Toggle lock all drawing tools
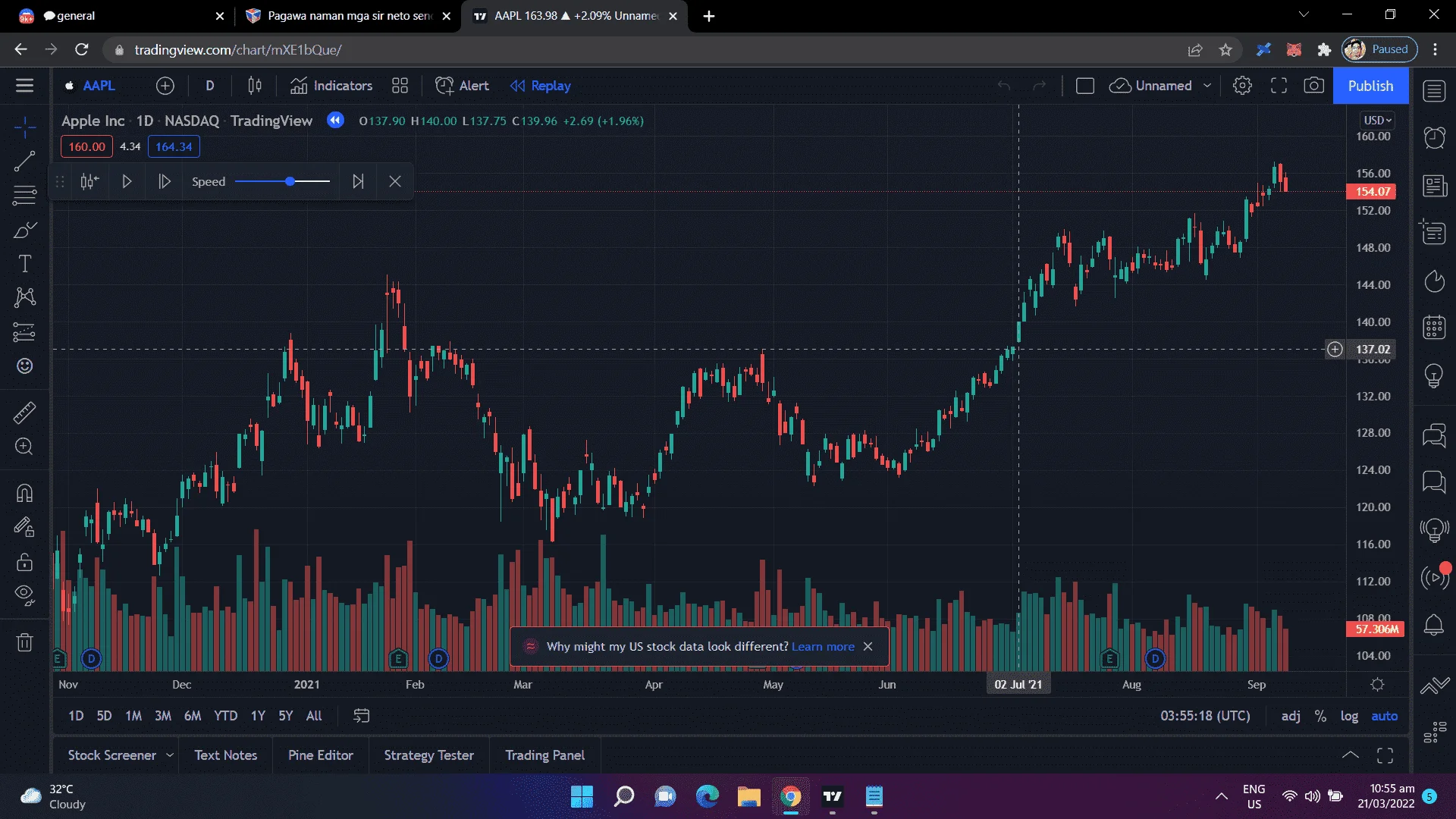 [x=24, y=562]
